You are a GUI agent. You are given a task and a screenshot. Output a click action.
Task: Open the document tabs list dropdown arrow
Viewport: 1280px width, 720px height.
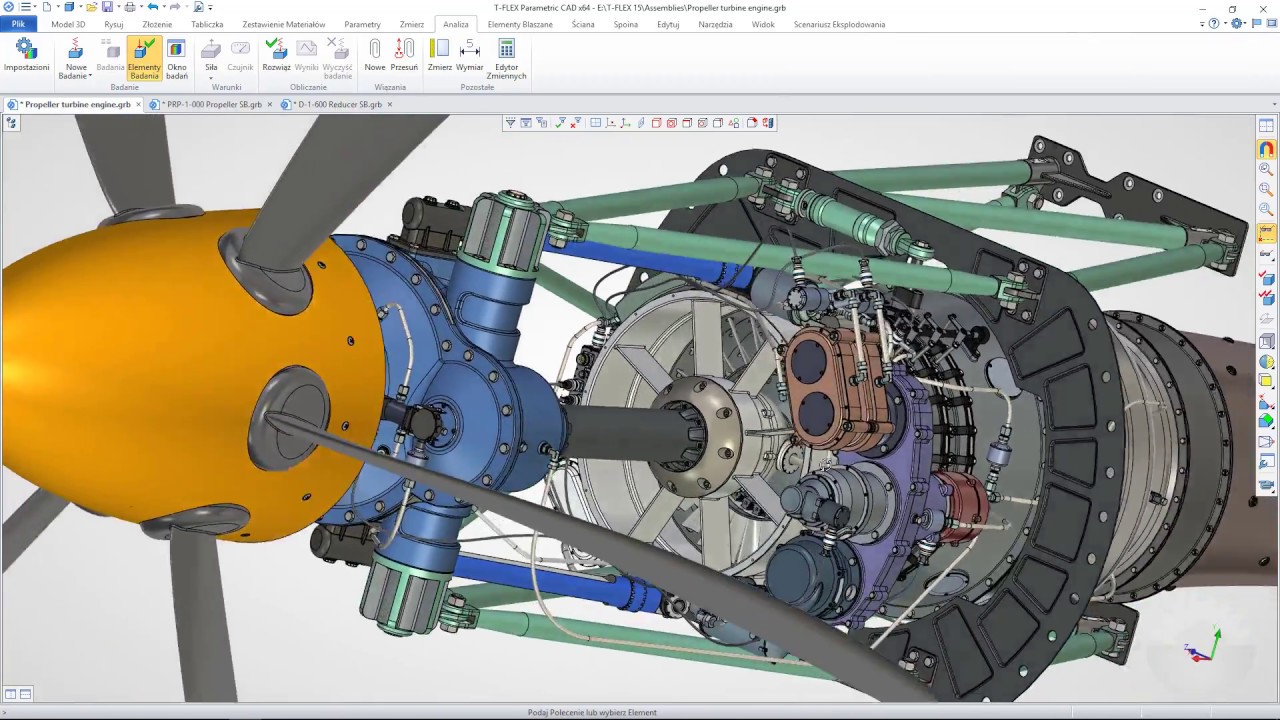[x=1274, y=104]
